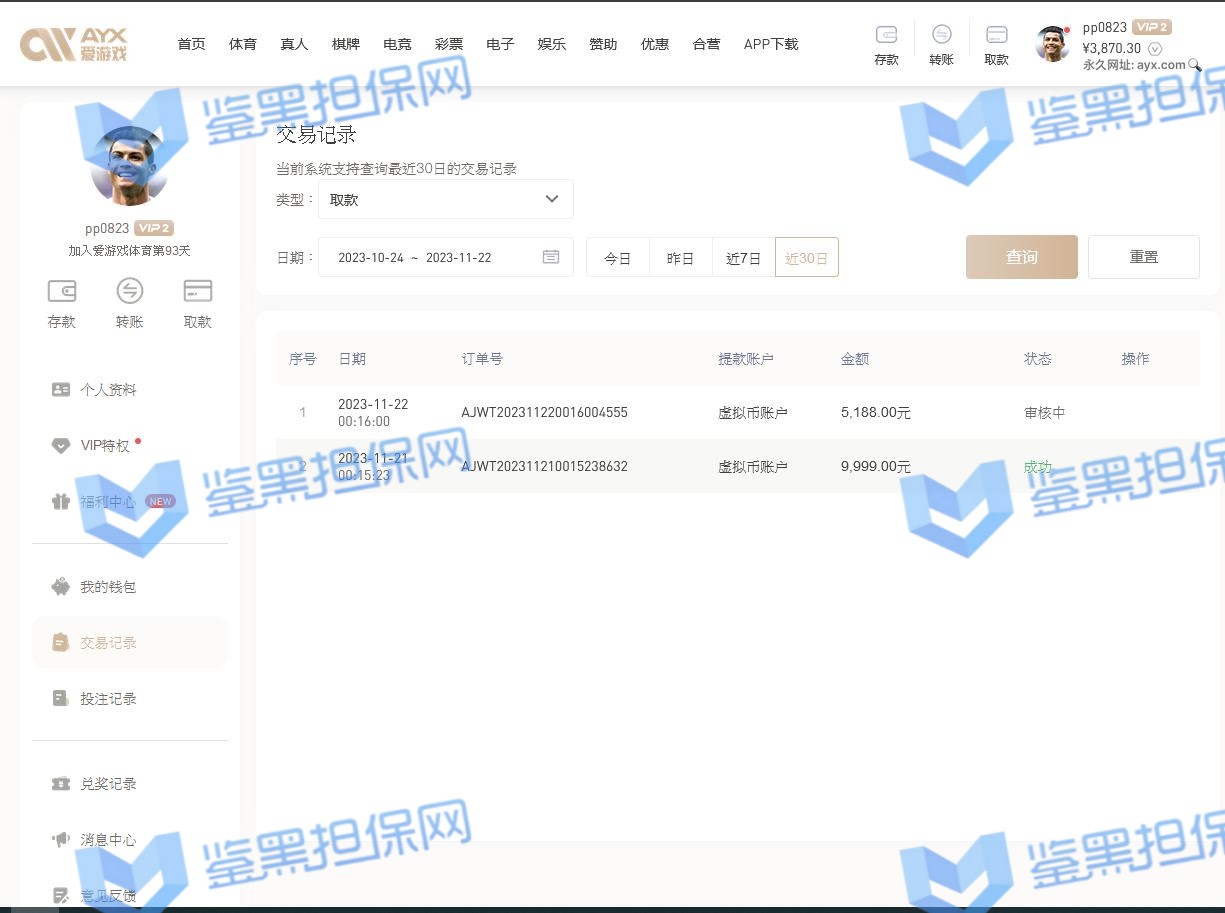Click the 查询 search button
The image size is (1225, 913).
tap(1021, 257)
